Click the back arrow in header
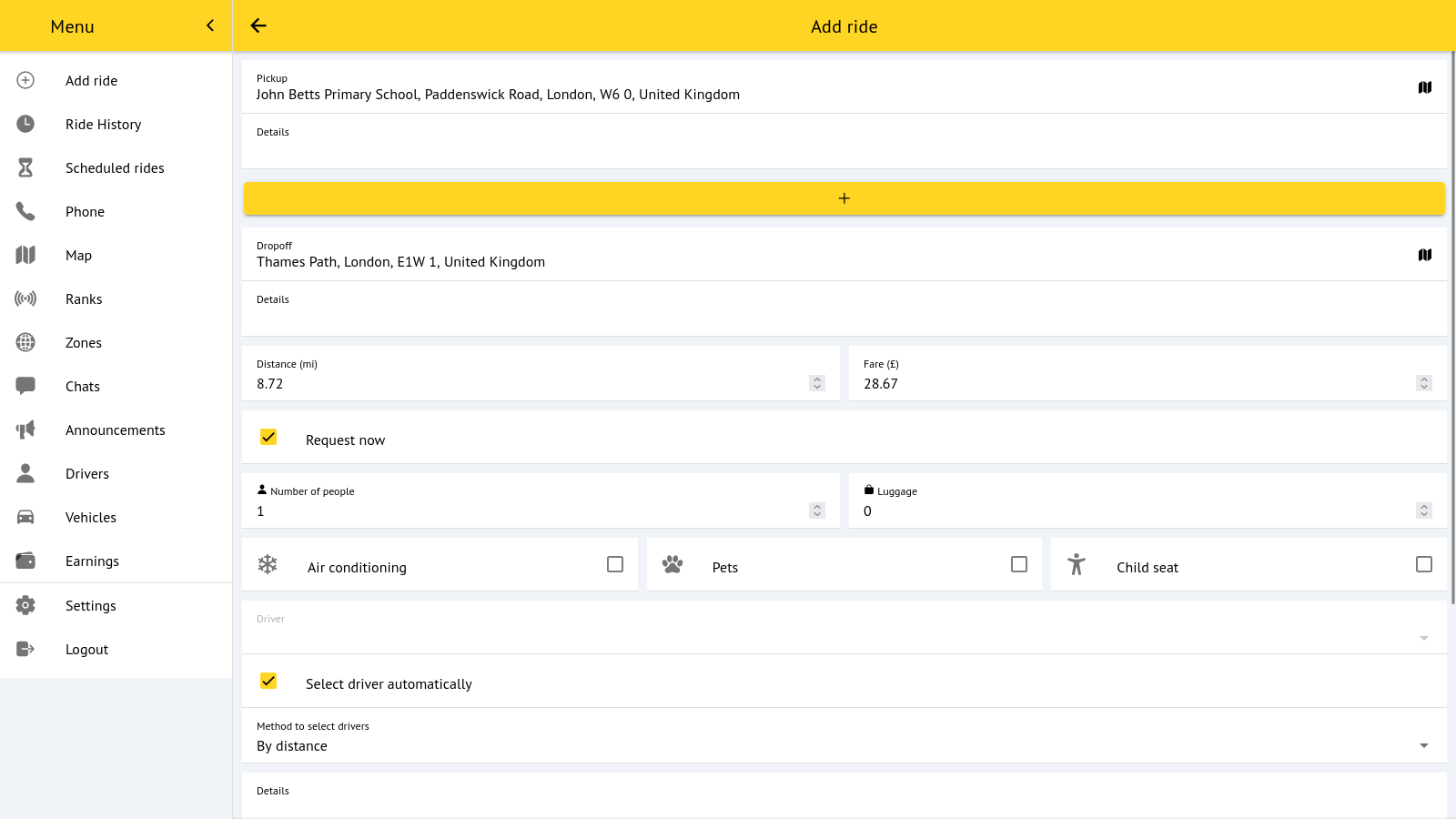The image size is (1456, 819). click(x=258, y=25)
